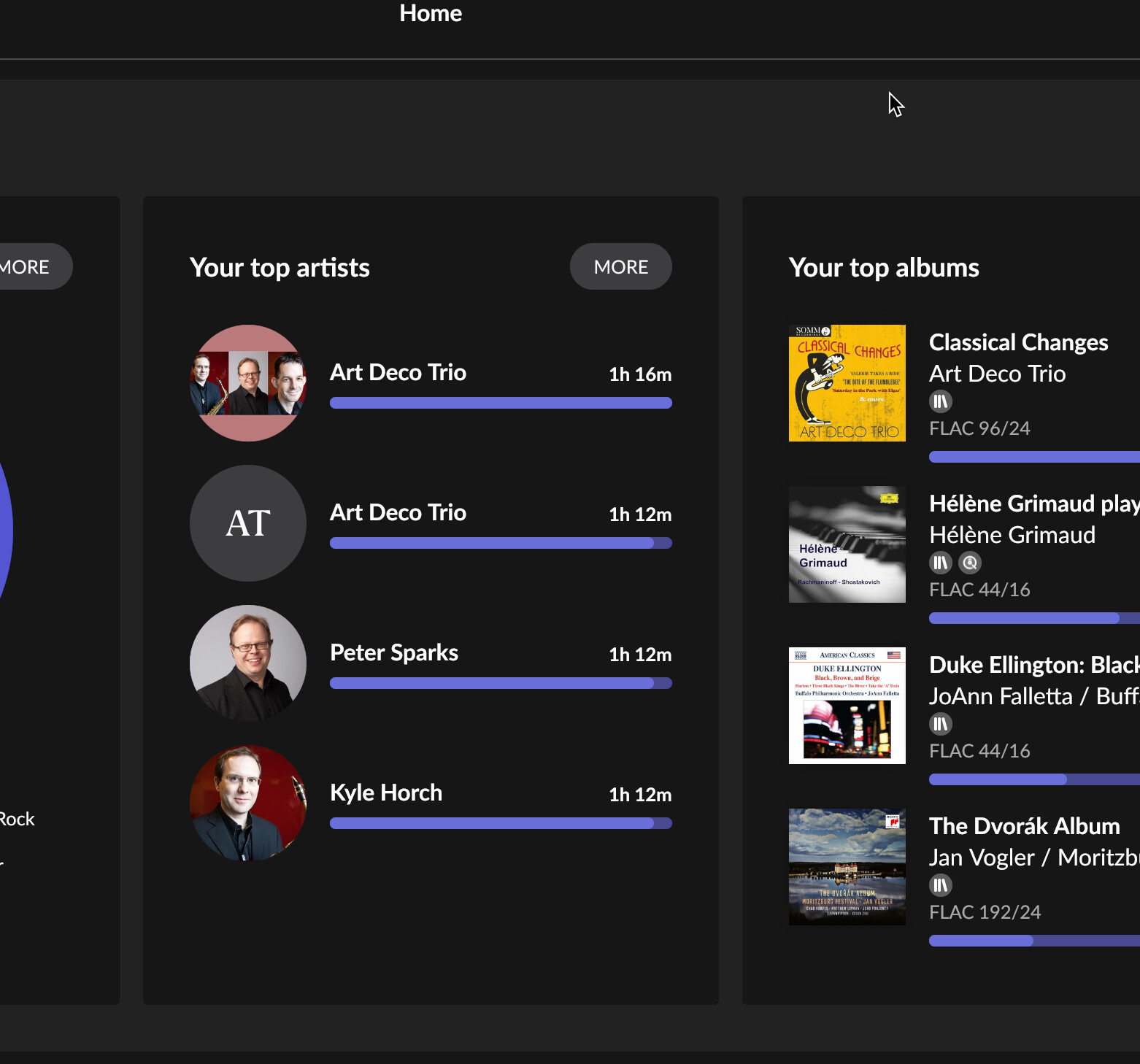Open Kyle Horch's round portrait
1140x1064 pixels.
248,803
